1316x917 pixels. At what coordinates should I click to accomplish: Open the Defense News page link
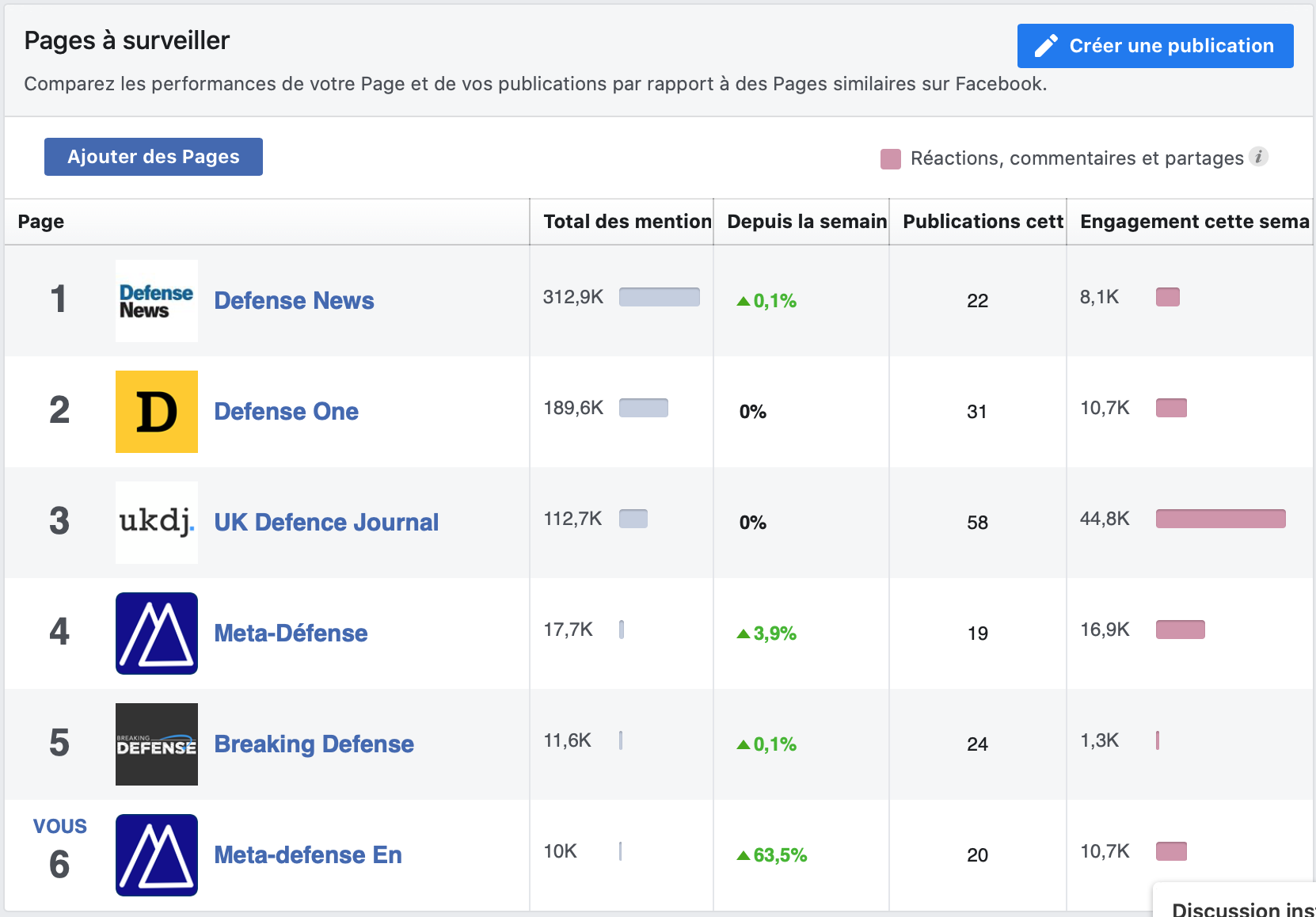pyautogui.click(x=294, y=301)
